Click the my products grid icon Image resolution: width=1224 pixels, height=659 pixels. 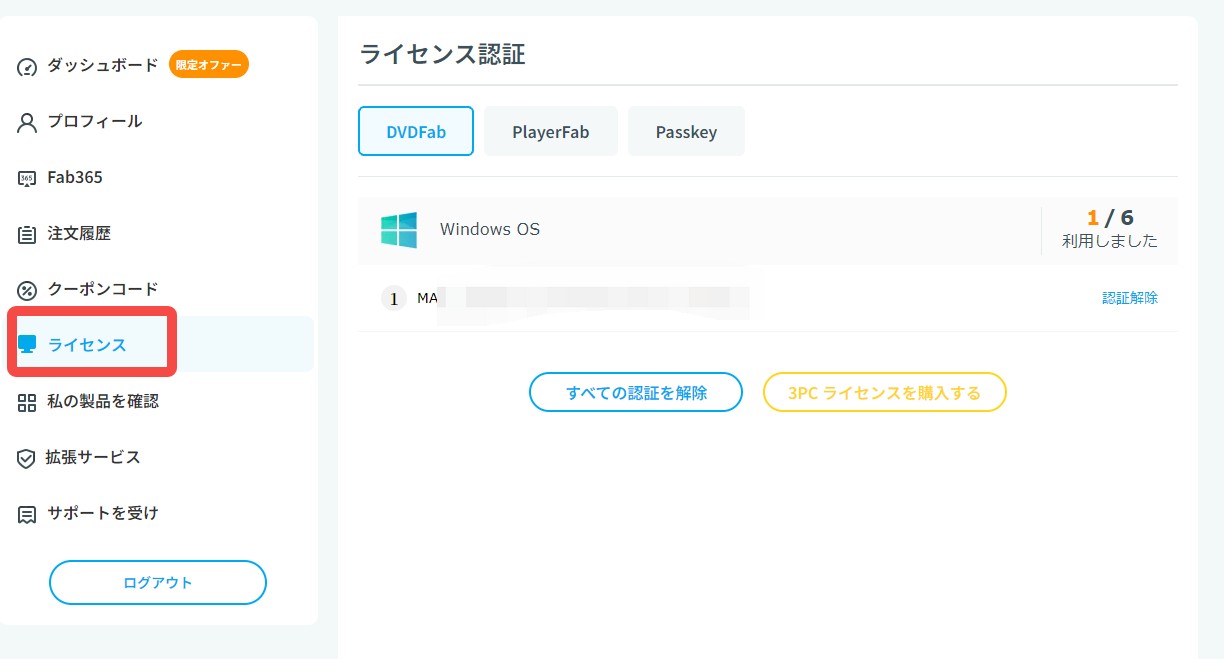pos(27,402)
